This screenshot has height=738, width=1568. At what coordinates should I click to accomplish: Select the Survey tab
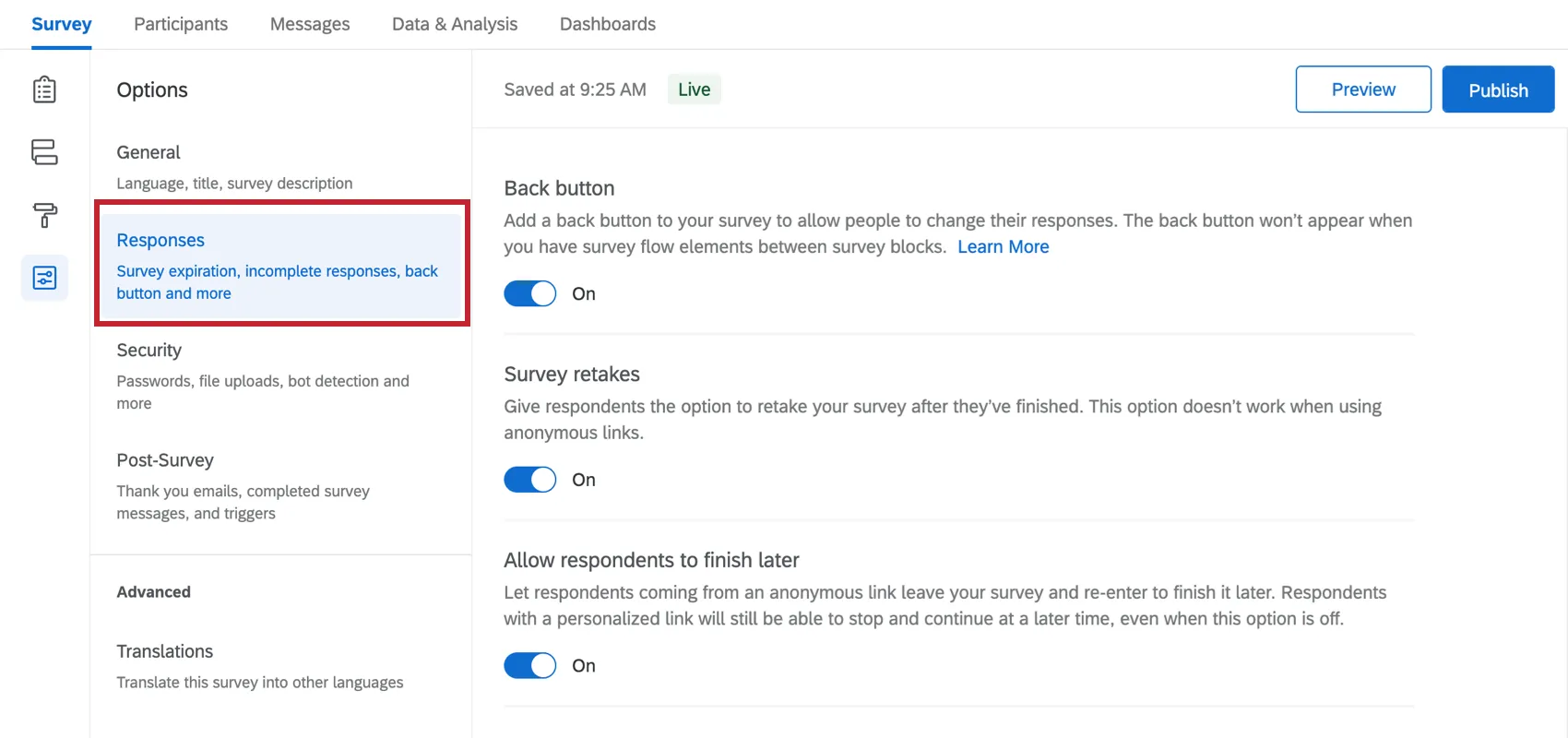[62, 24]
